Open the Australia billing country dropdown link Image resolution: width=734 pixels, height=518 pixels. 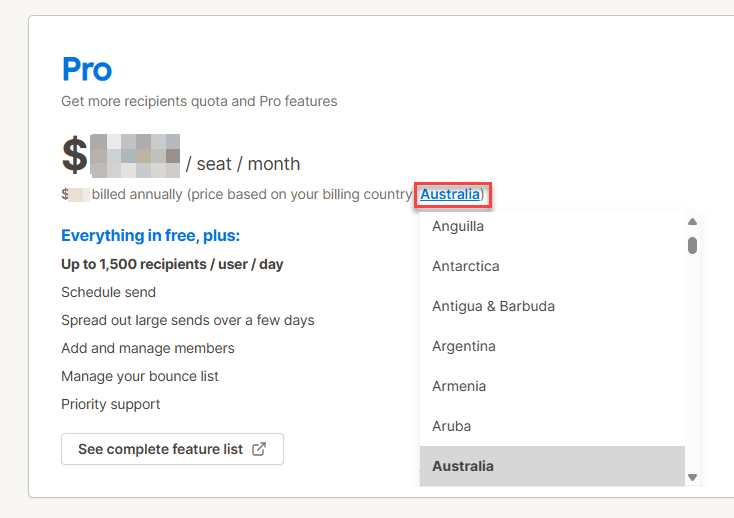click(x=450, y=194)
